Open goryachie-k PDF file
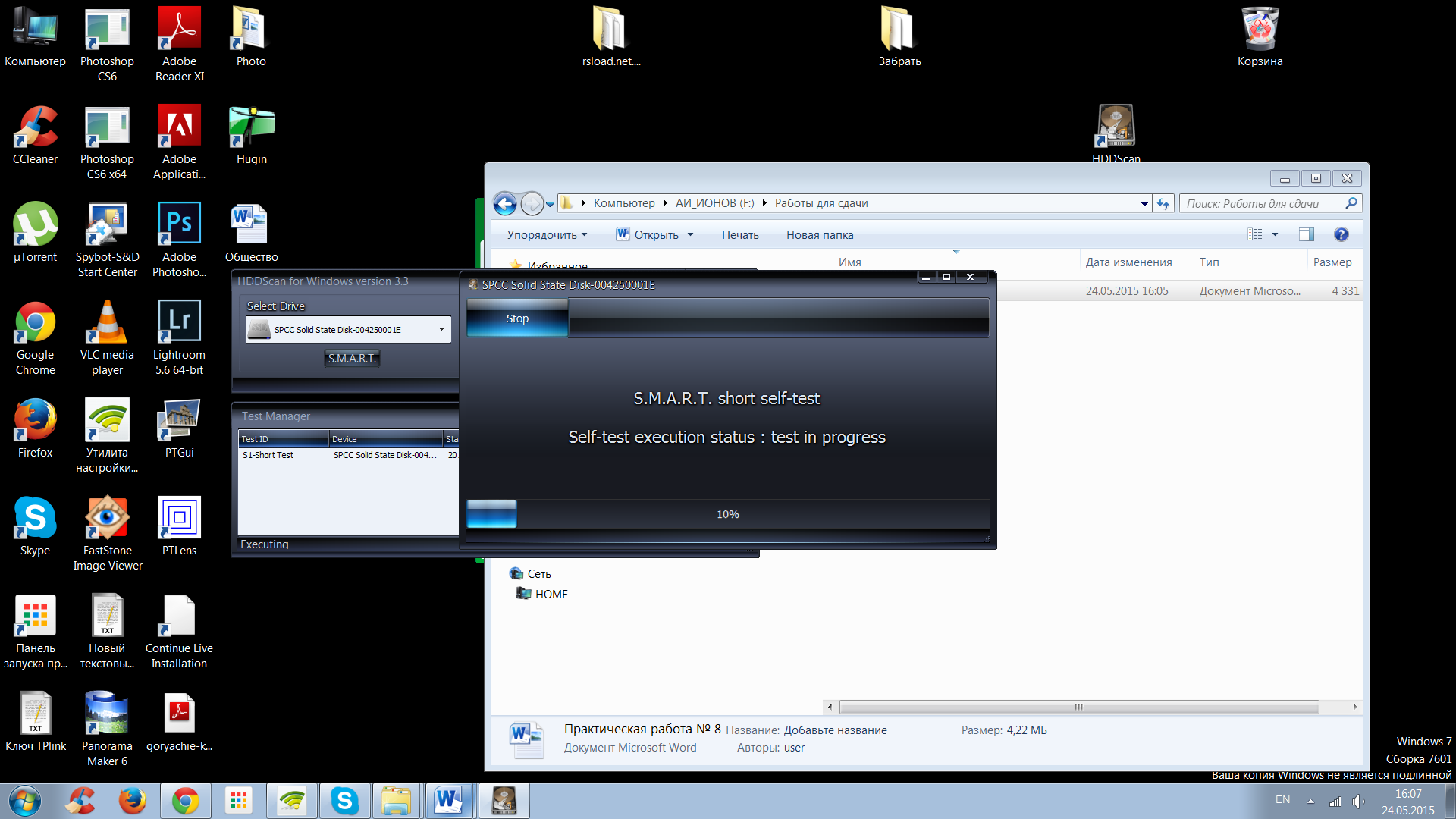This screenshot has height=819, width=1456. [x=179, y=721]
